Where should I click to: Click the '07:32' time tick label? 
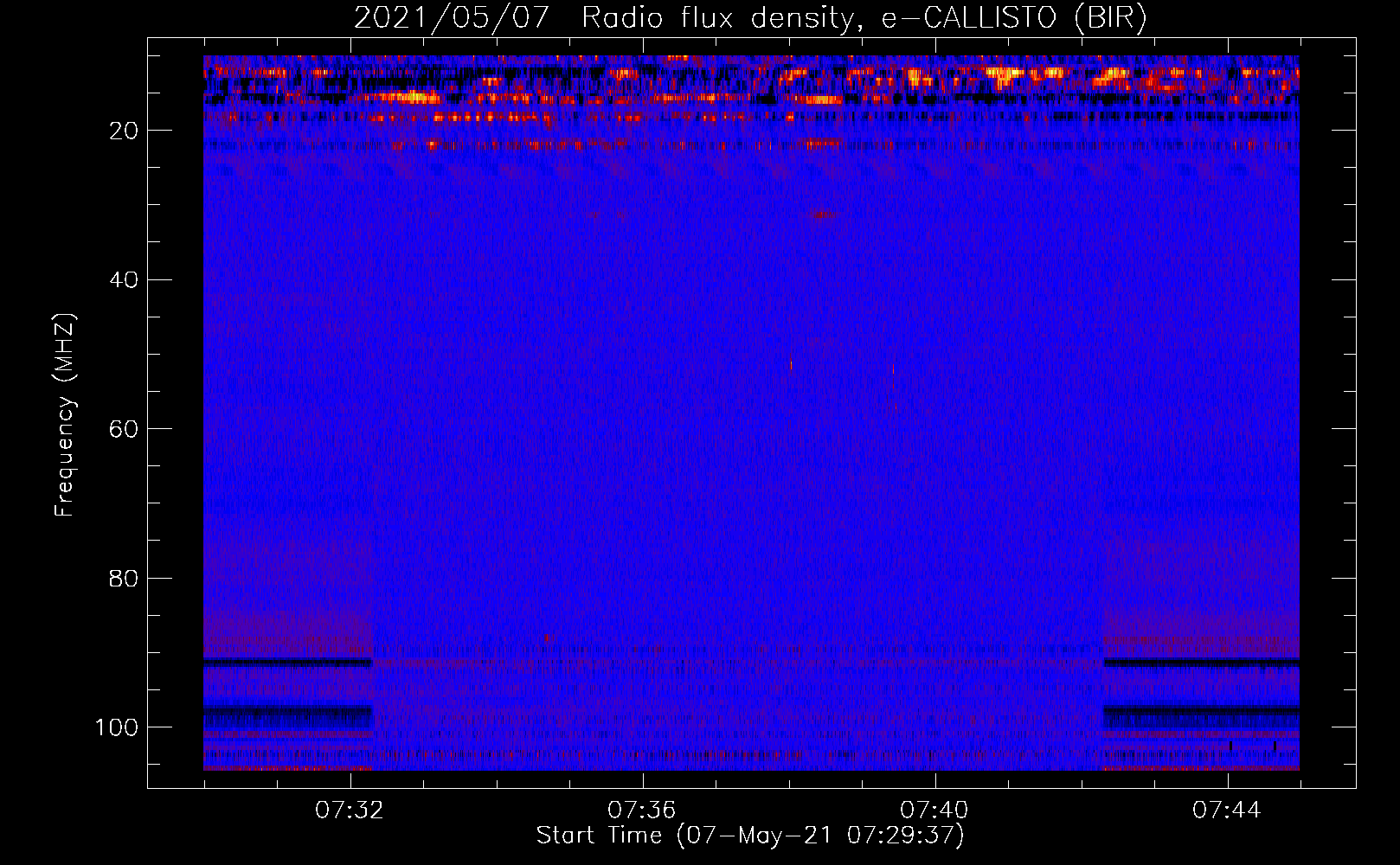[350, 811]
